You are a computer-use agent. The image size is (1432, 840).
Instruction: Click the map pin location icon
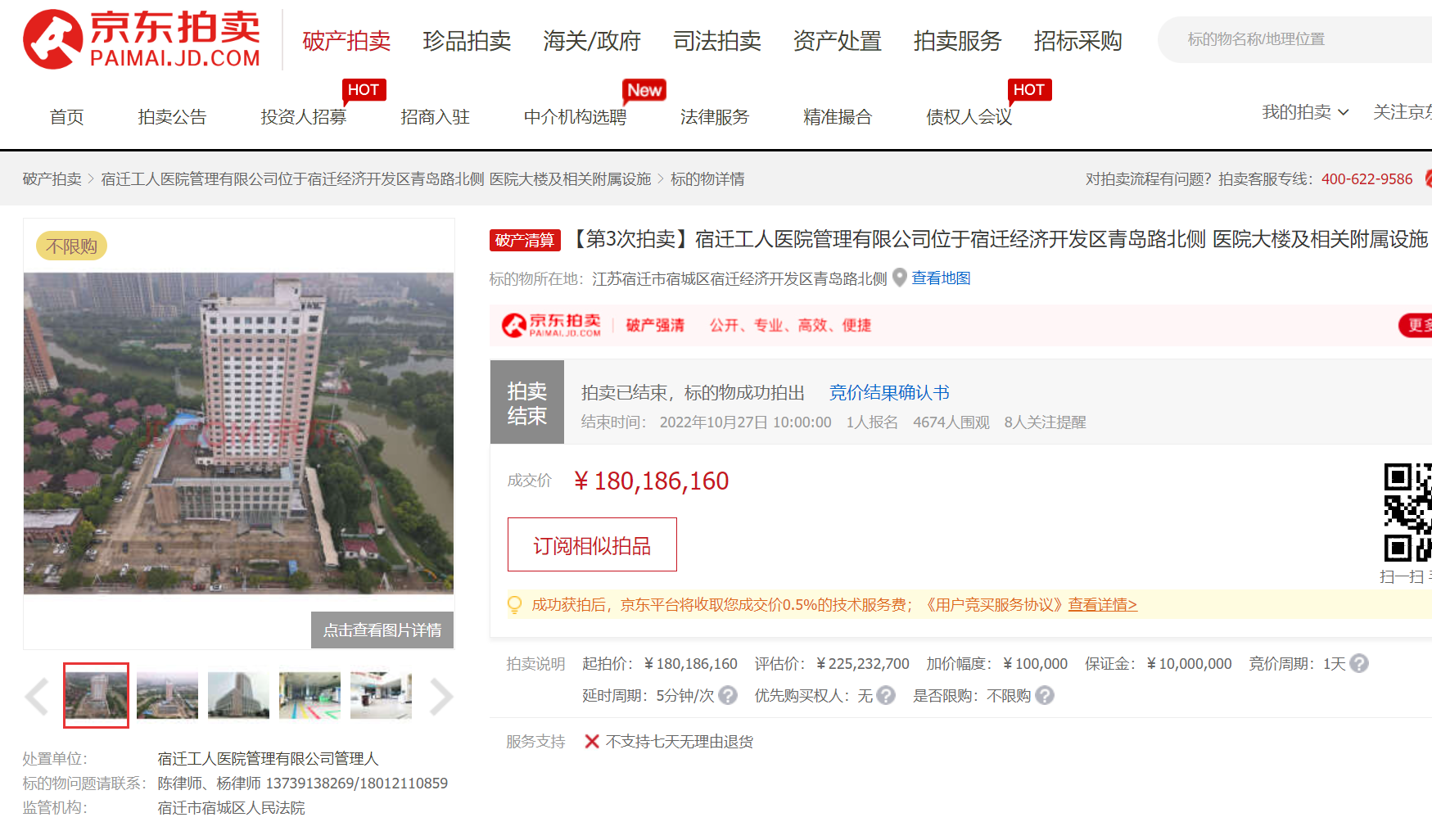tap(899, 278)
